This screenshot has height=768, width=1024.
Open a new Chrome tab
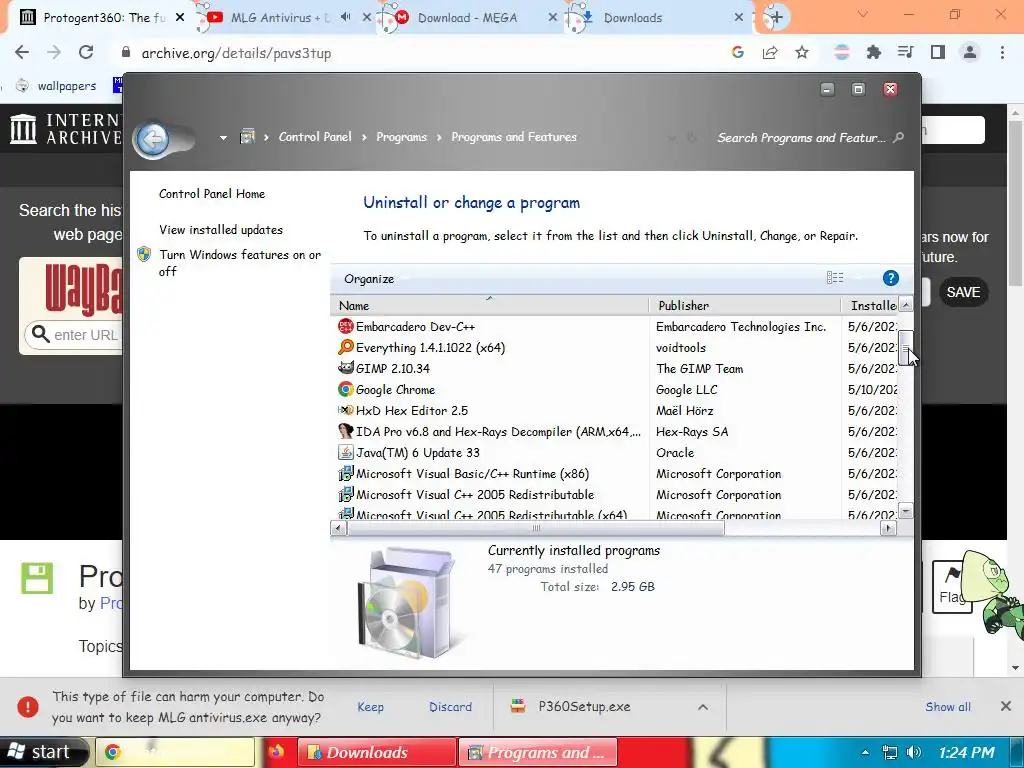click(776, 18)
